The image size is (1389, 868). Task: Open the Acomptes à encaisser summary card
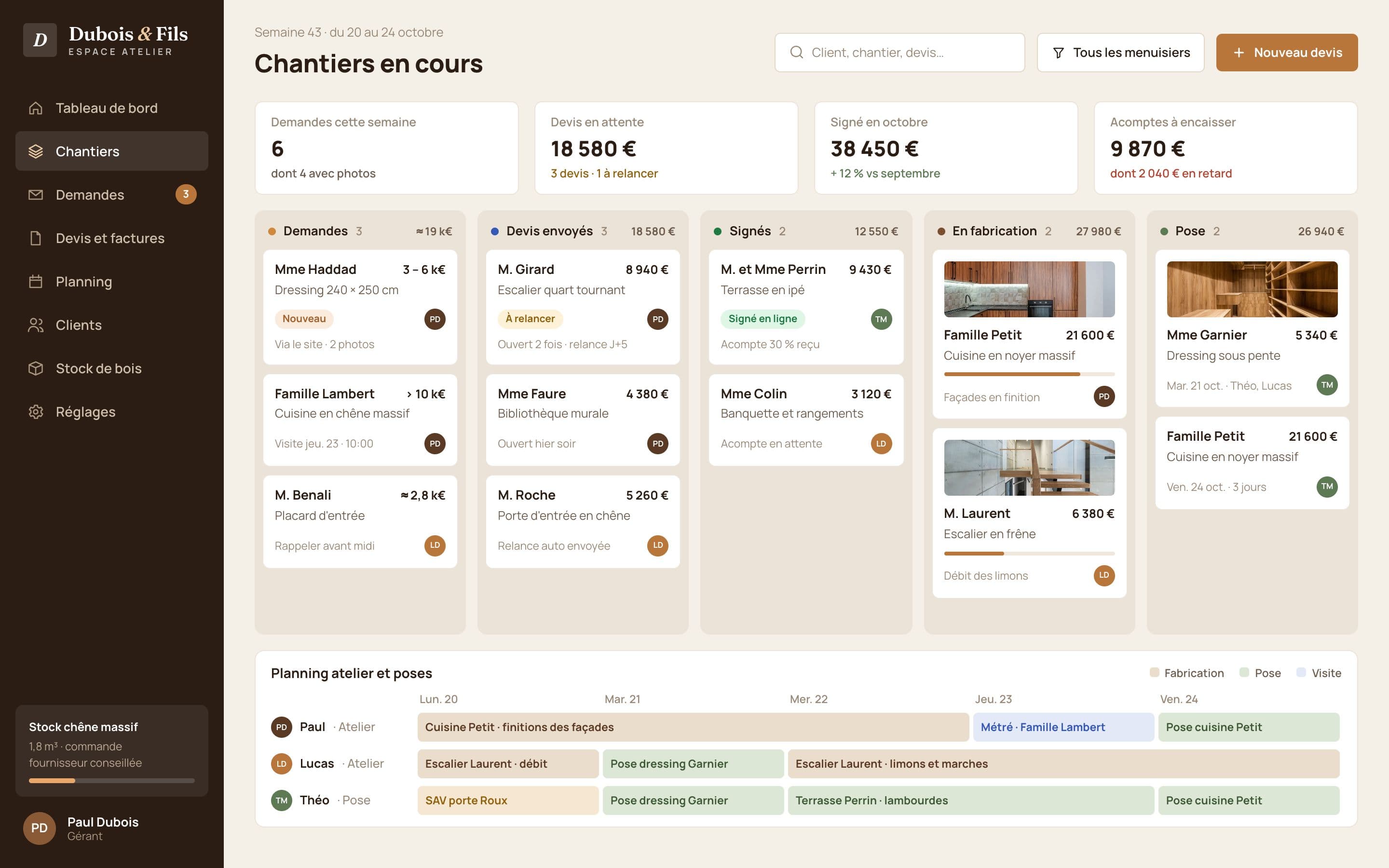[1226, 148]
